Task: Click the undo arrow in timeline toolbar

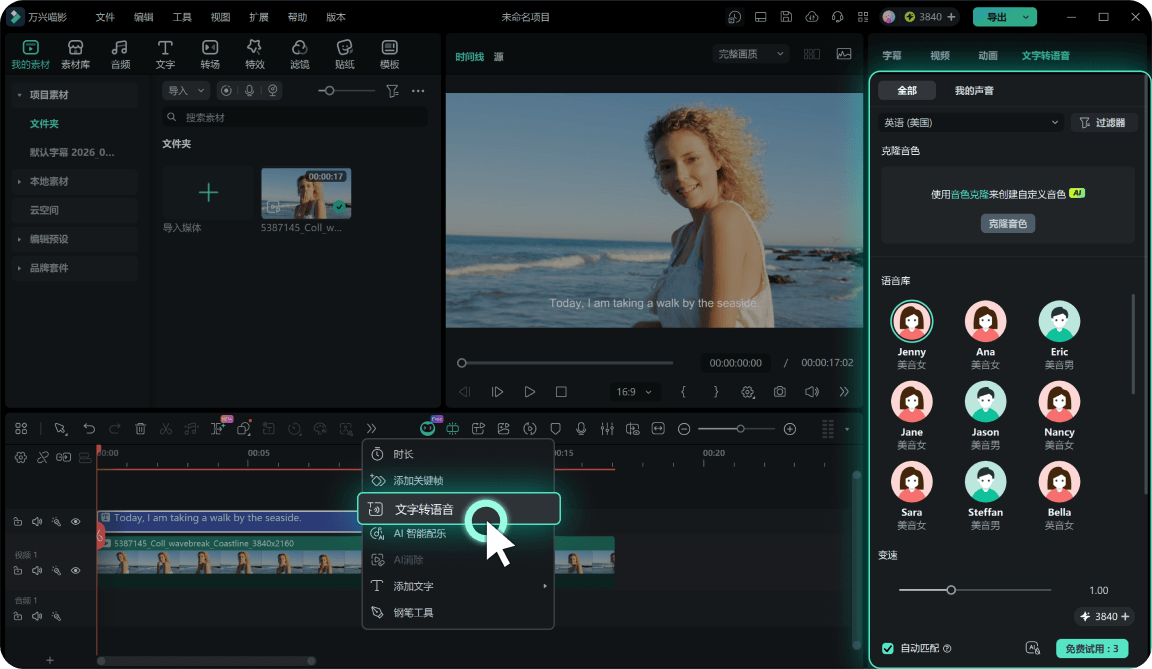Action: click(x=89, y=429)
